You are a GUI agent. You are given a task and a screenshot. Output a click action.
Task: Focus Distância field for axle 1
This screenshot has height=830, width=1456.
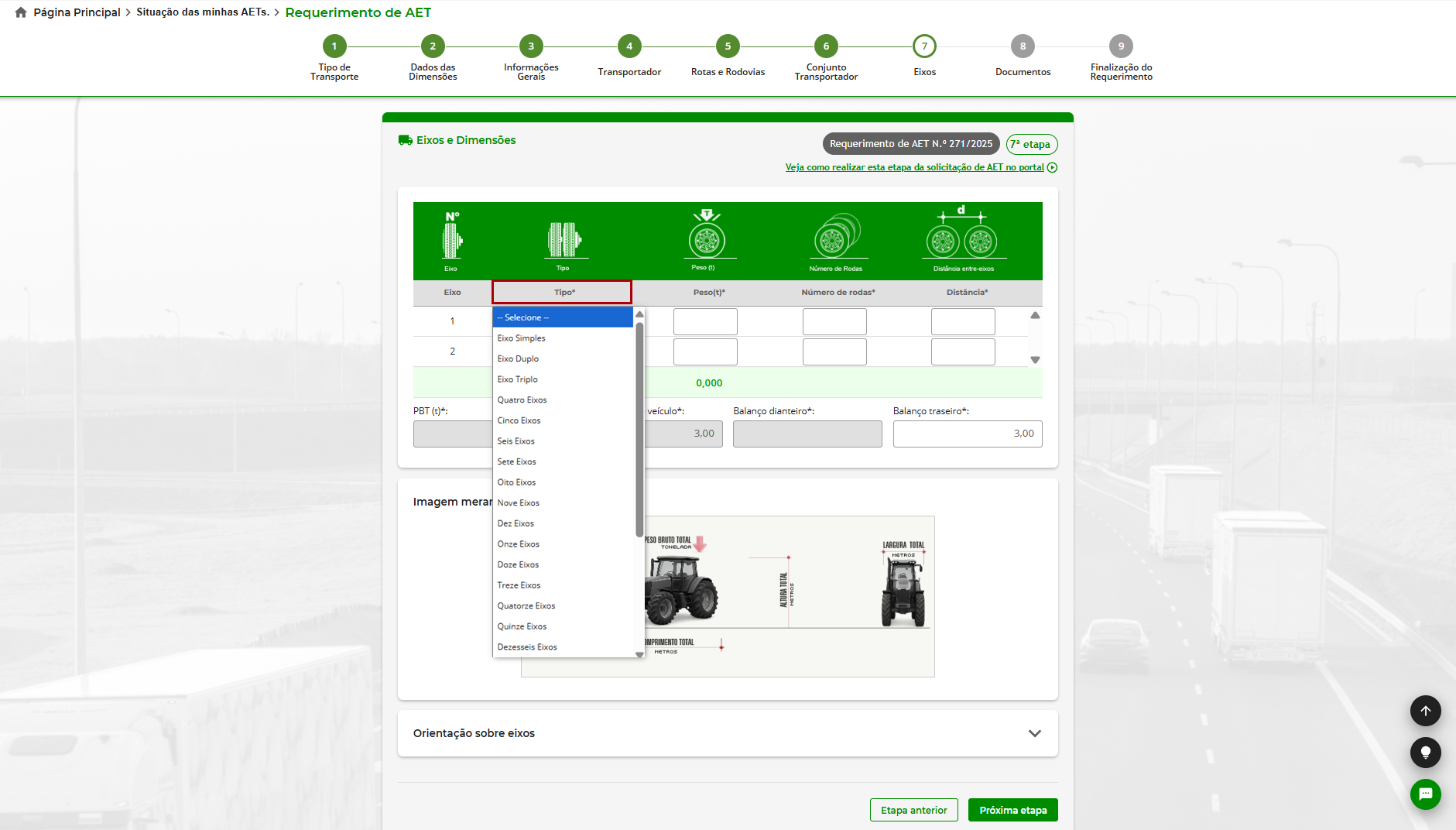[963, 321]
